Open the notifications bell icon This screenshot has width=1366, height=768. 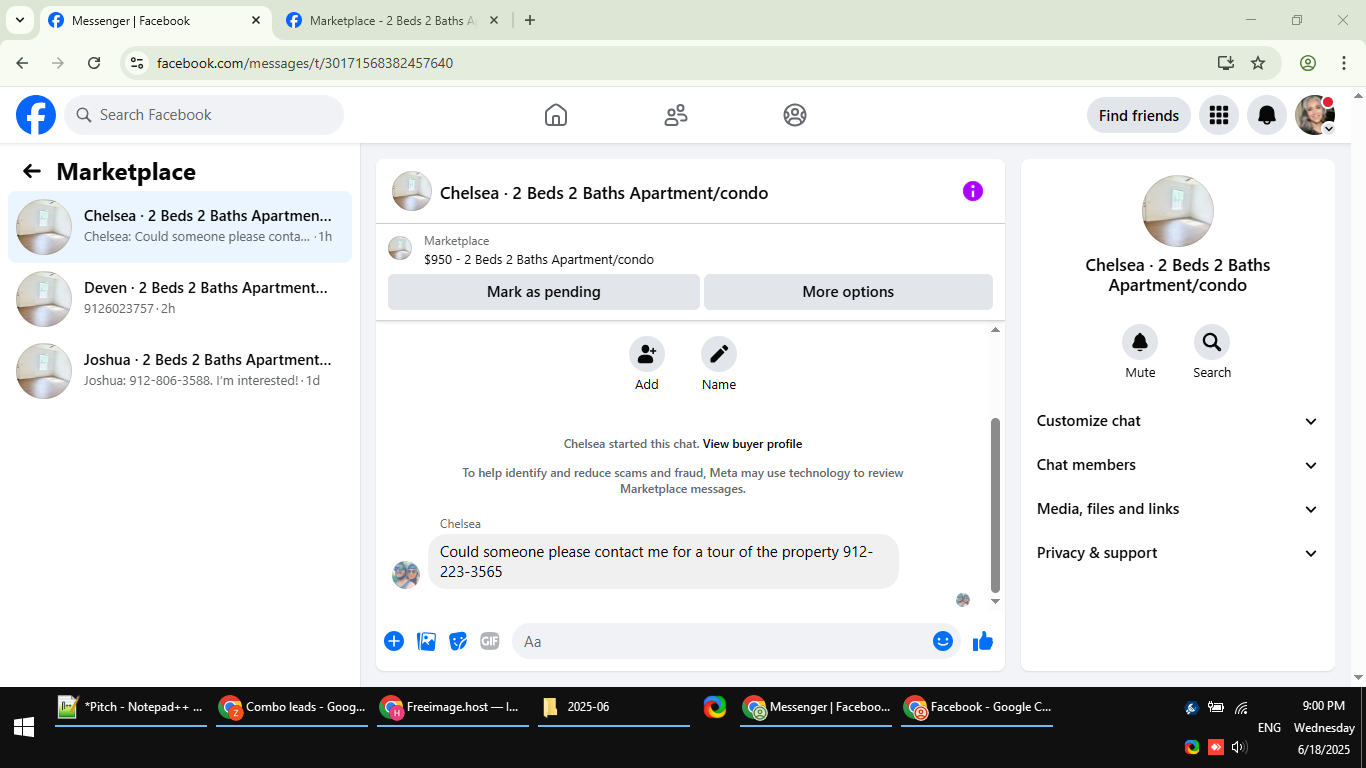pos(1267,115)
